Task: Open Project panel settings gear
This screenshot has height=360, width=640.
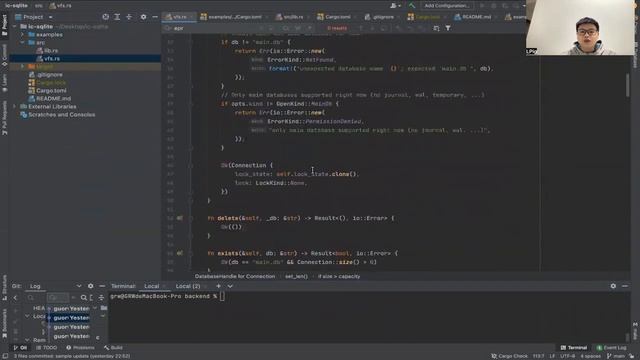Action: point(143,17)
